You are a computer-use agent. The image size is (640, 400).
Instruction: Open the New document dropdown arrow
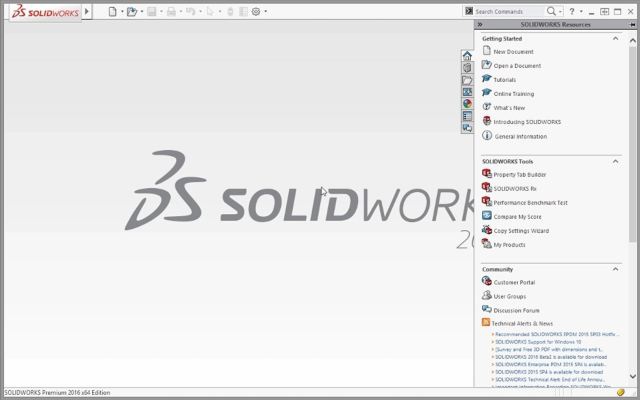point(122,11)
